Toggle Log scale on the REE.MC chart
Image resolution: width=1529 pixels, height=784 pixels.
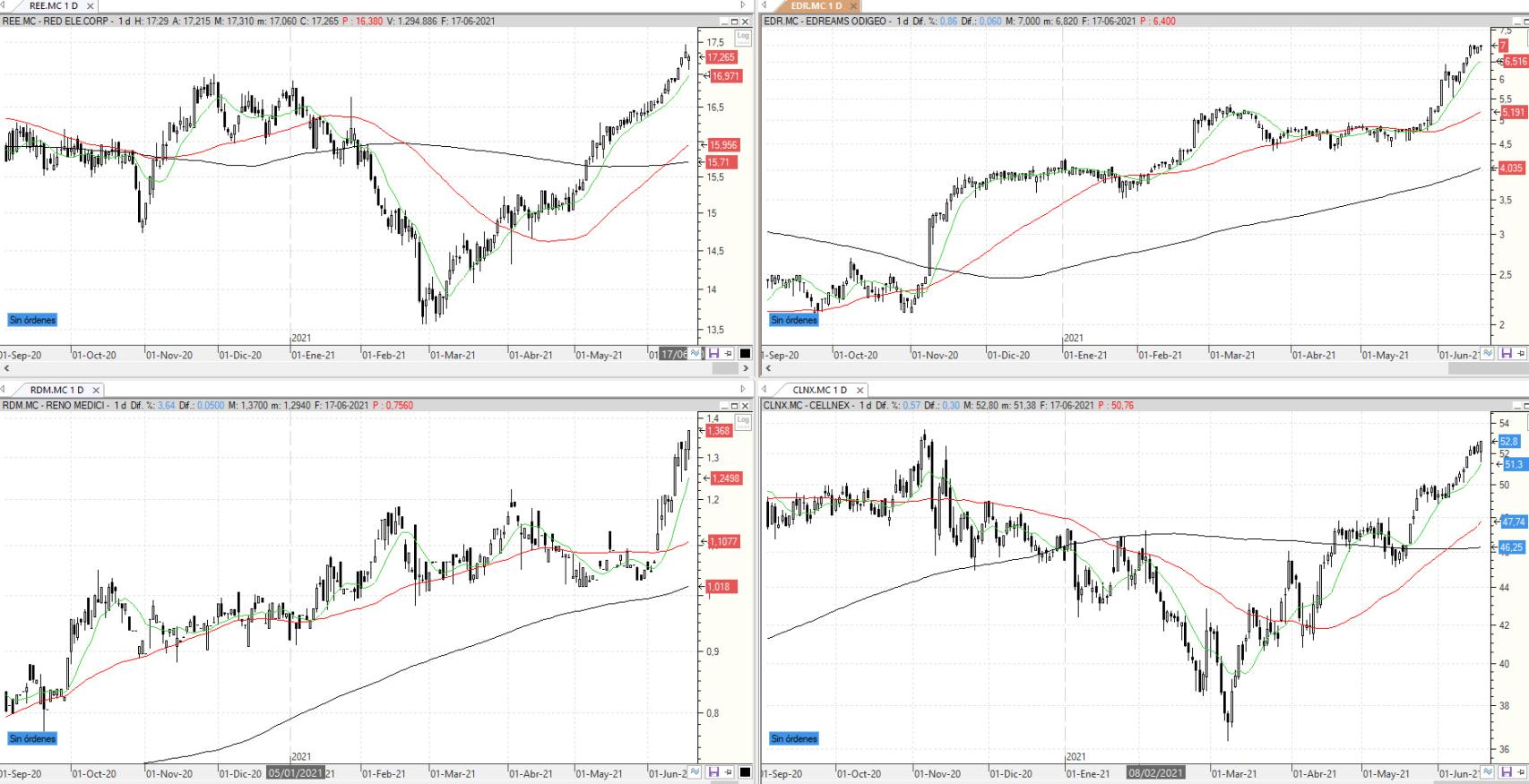[742, 37]
